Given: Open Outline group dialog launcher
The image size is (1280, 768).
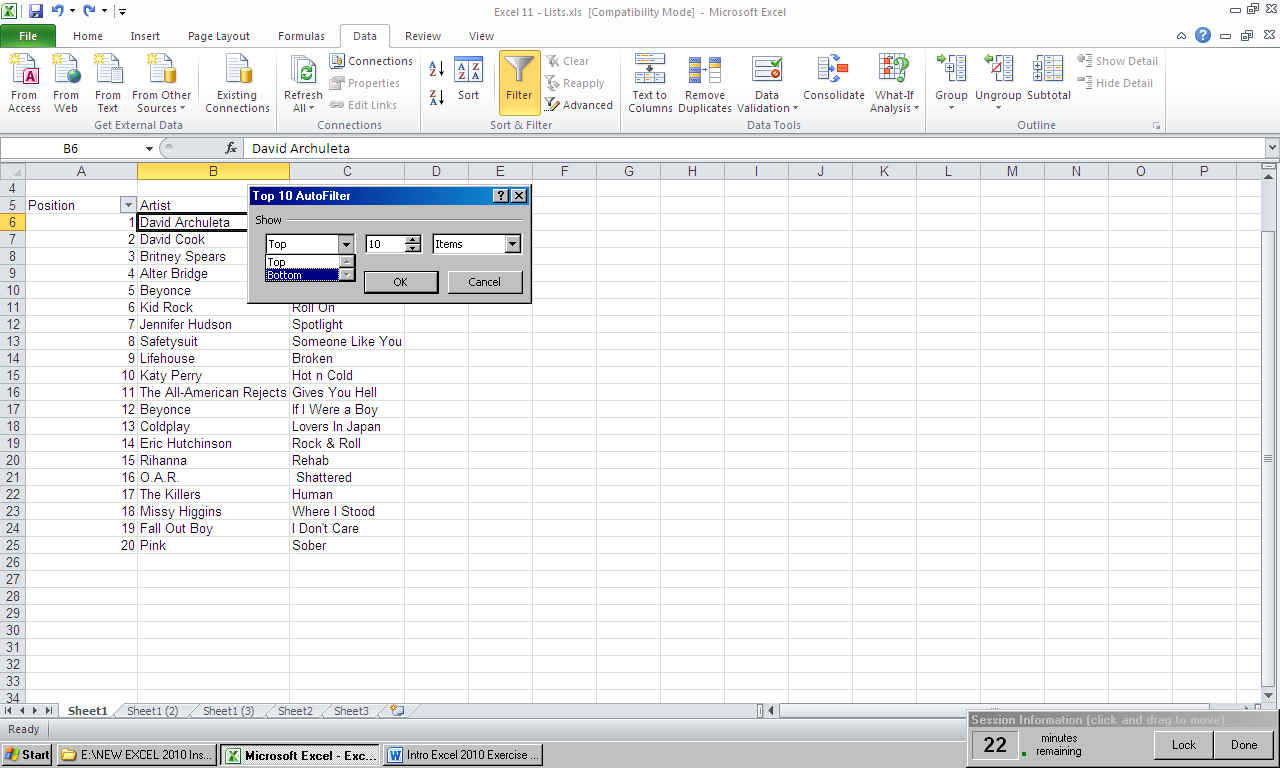Looking at the screenshot, I should click(x=1157, y=126).
